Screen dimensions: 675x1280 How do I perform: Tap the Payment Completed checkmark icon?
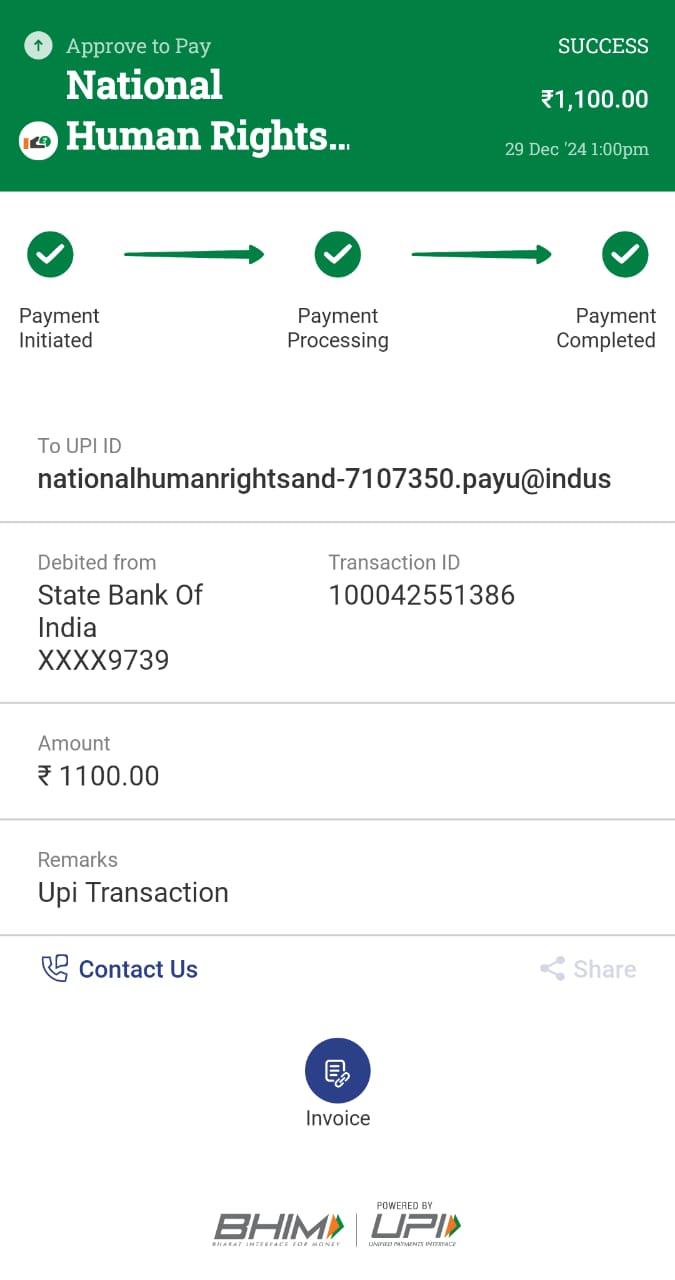tap(625, 255)
